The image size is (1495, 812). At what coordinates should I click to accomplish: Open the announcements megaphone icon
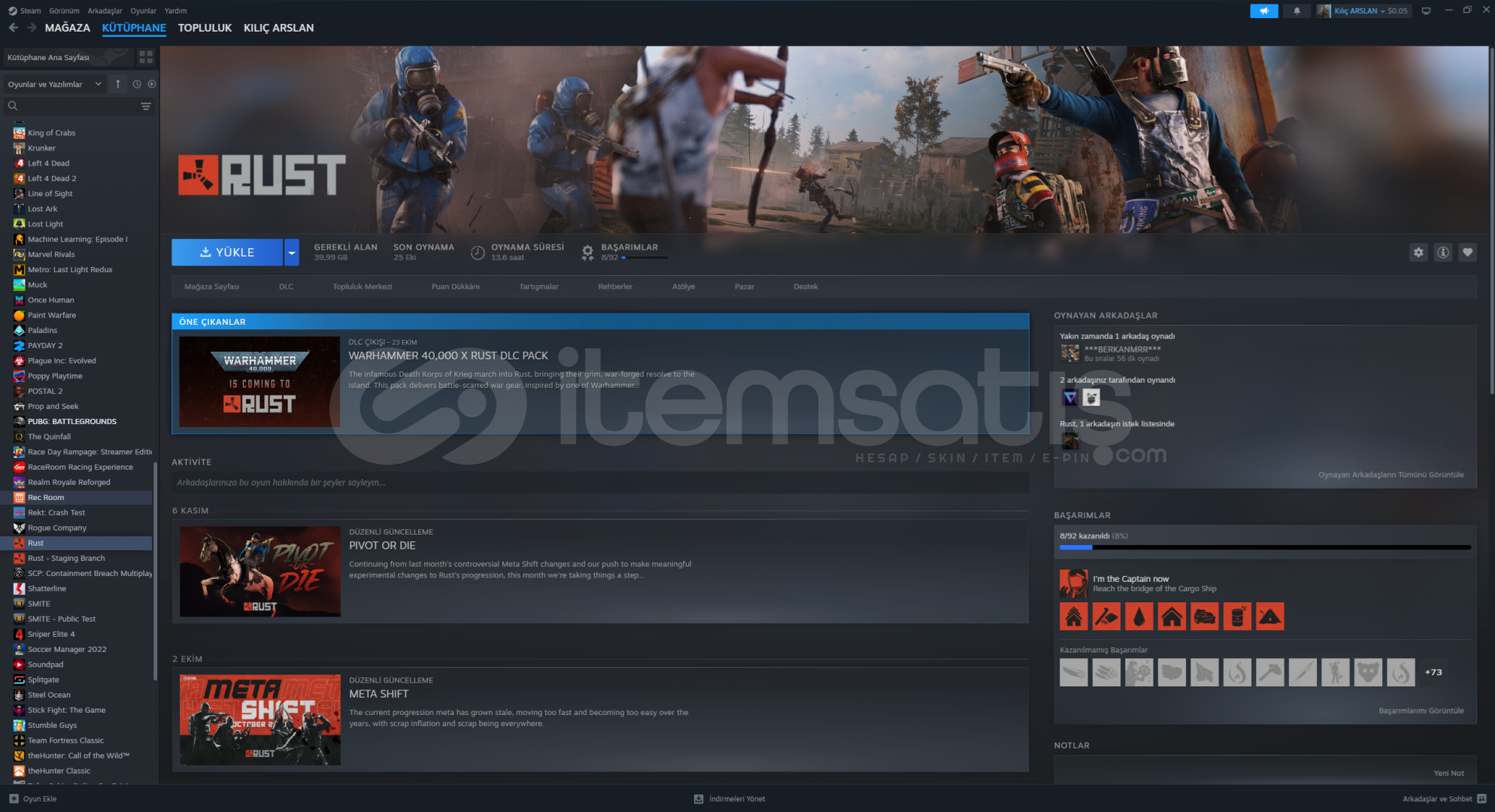coord(1263,11)
